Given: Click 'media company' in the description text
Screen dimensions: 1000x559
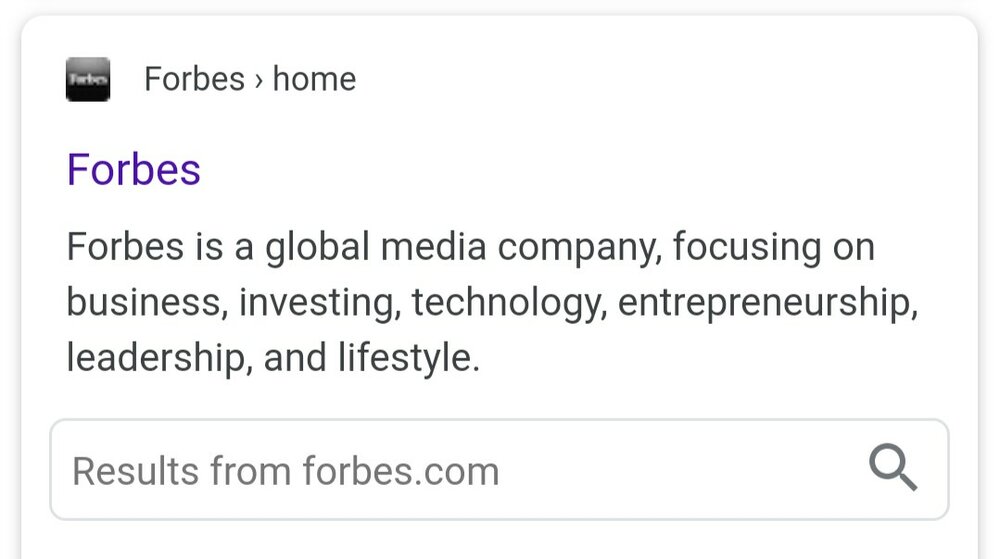Looking at the screenshot, I should click(521, 248).
